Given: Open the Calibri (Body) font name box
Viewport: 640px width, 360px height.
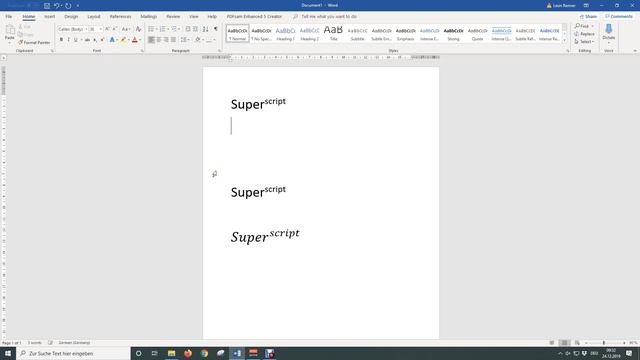Looking at the screenshot, I should point(72,29).
